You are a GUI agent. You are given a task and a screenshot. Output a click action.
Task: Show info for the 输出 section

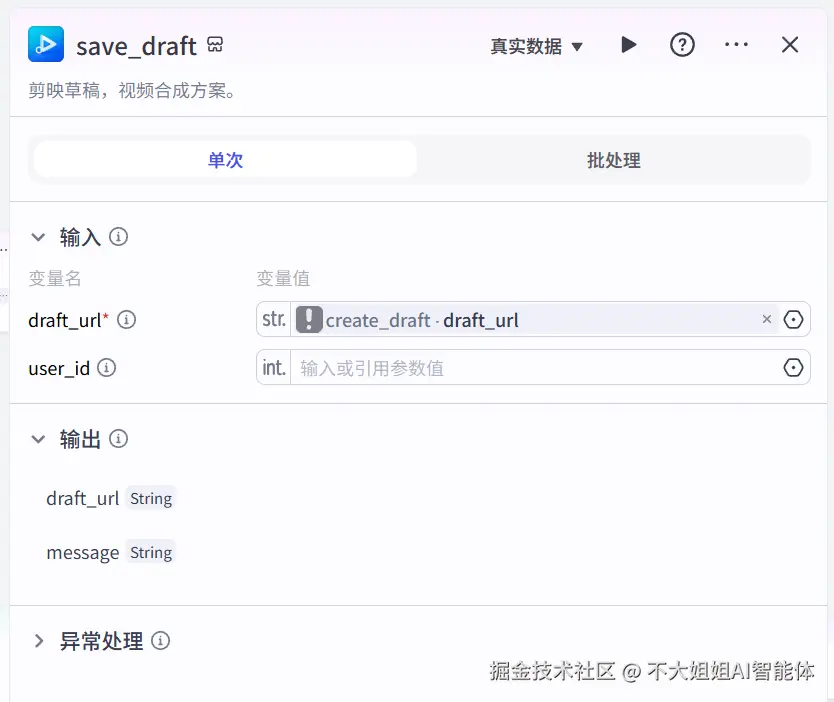118,439
